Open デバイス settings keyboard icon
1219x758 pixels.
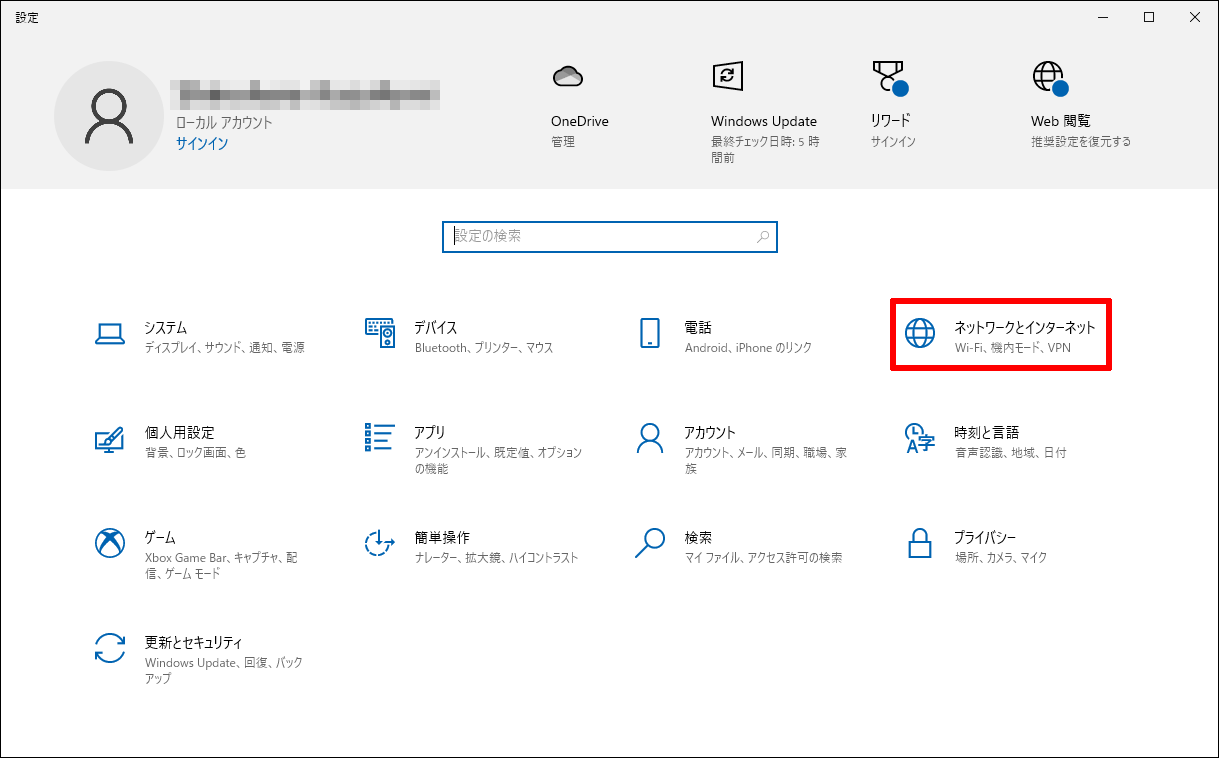tap(380, 334)
